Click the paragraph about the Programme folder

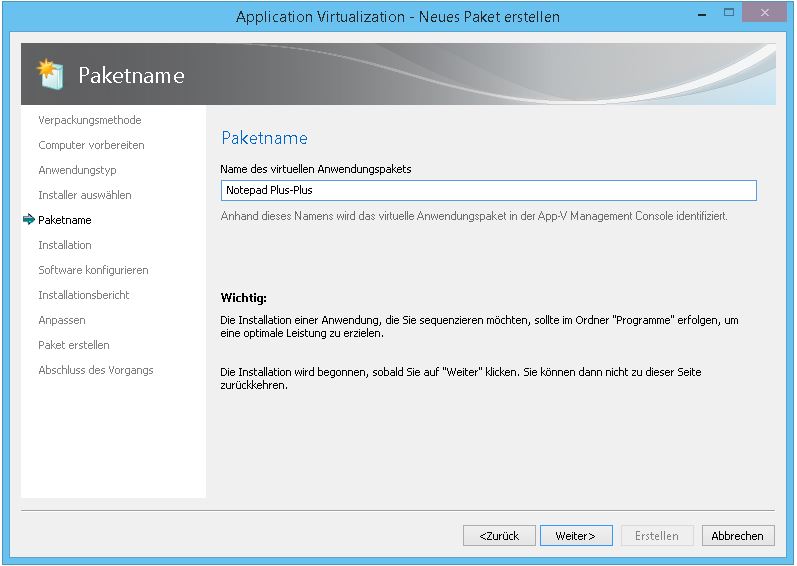479,327
